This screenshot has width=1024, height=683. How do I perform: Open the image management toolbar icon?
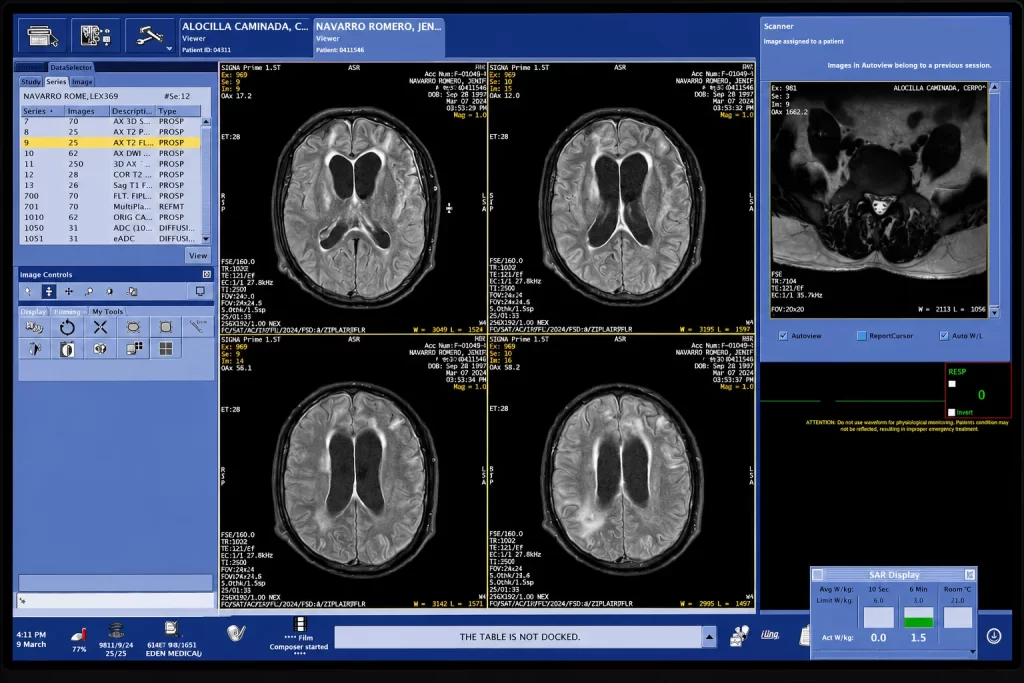[x=95, y=36]
